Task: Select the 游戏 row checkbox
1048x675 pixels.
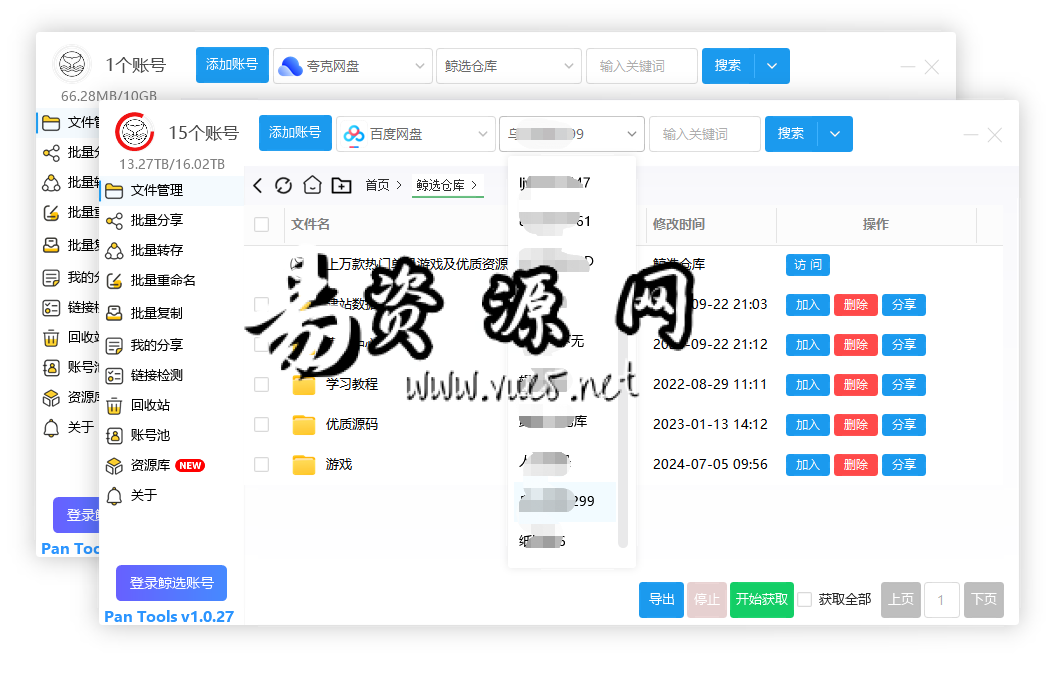Action: pos(261,464)
